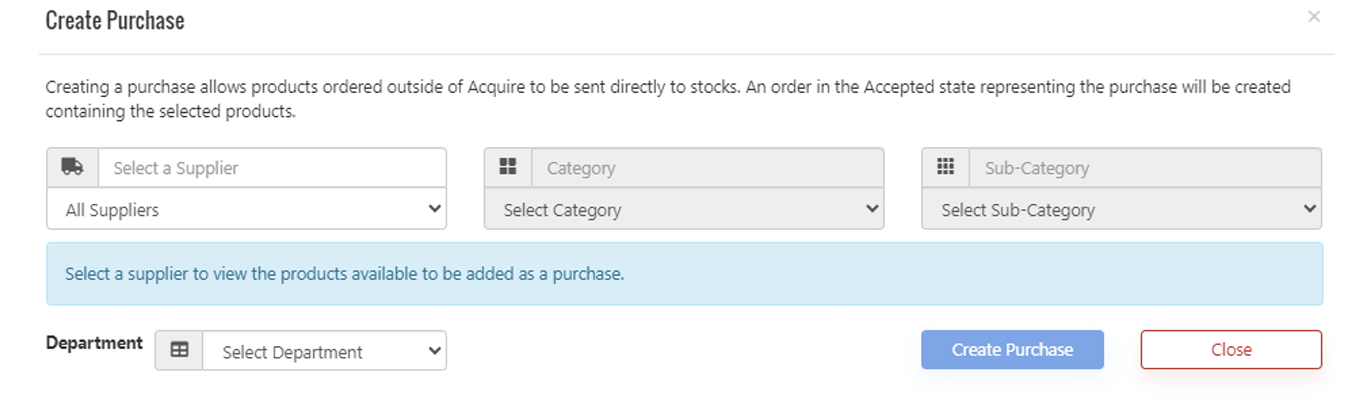Click the All Suppliers chevron arrow
Image resolution: width=1360 pixels, height=400 pixels.
[x=434, y=209]
